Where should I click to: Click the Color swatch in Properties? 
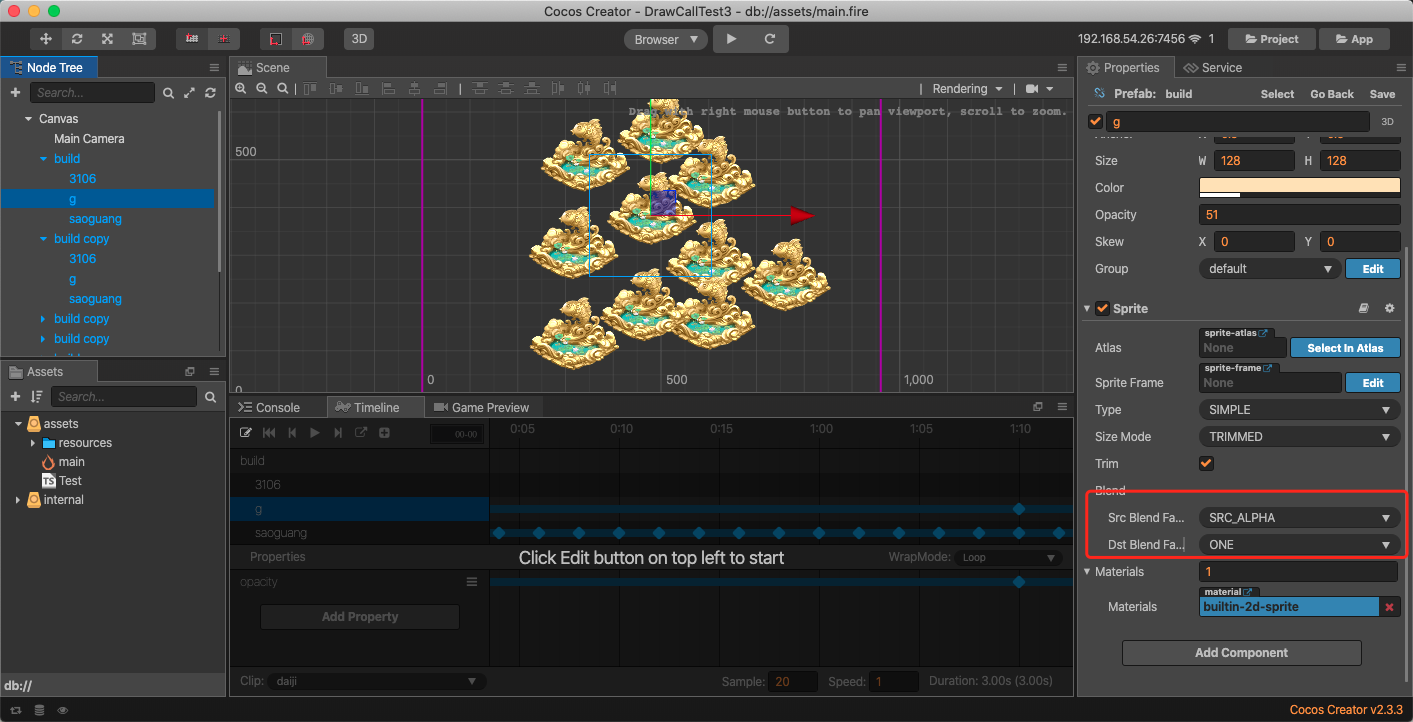1299,188
